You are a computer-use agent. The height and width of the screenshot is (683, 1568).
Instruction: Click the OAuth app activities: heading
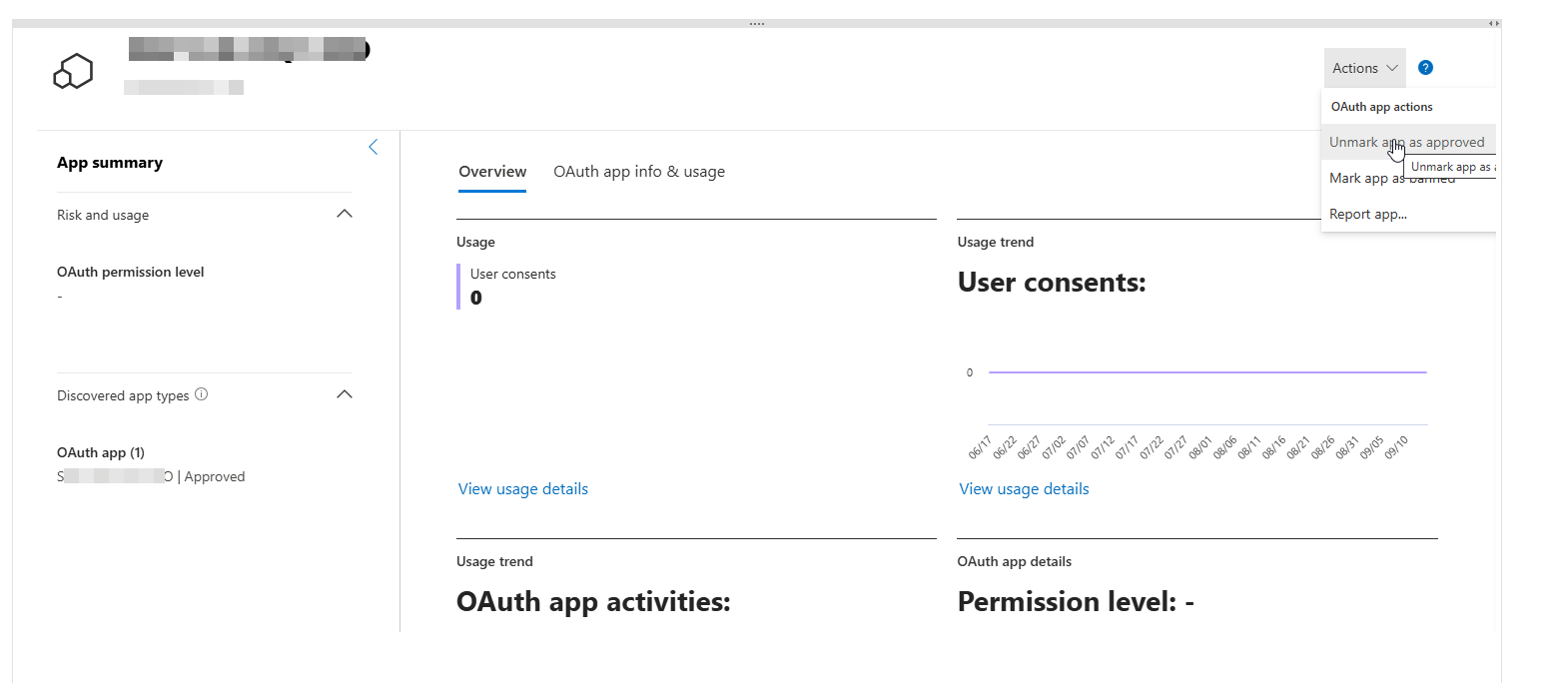pos(593,602)
